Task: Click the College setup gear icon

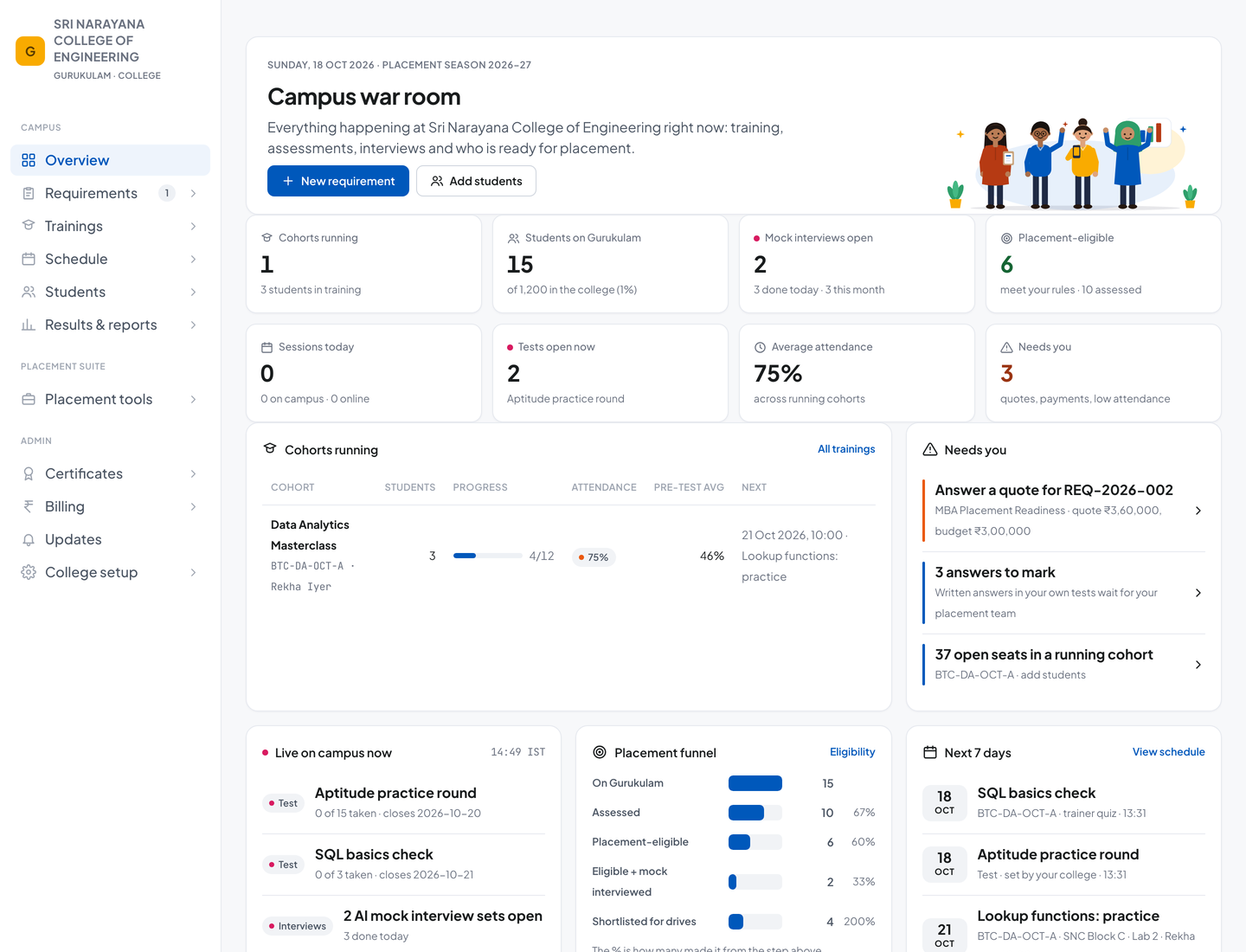Action: (29, 572)
